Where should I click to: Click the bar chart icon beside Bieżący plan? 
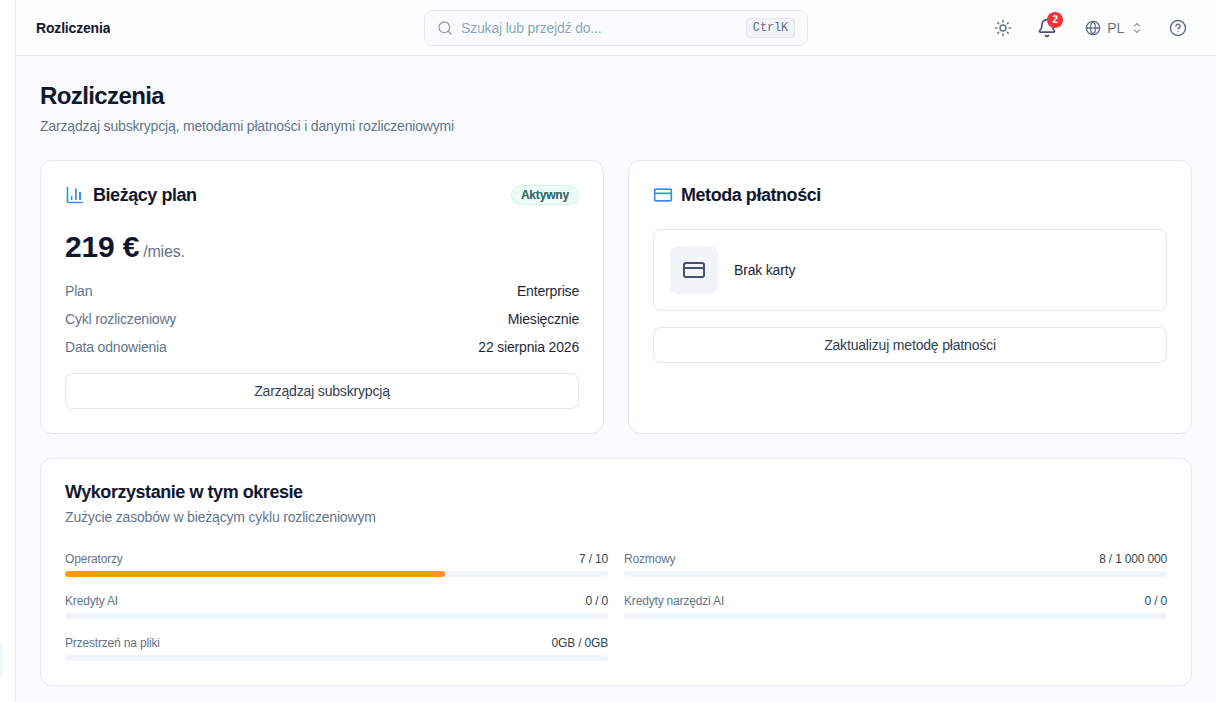coord(74,195)
